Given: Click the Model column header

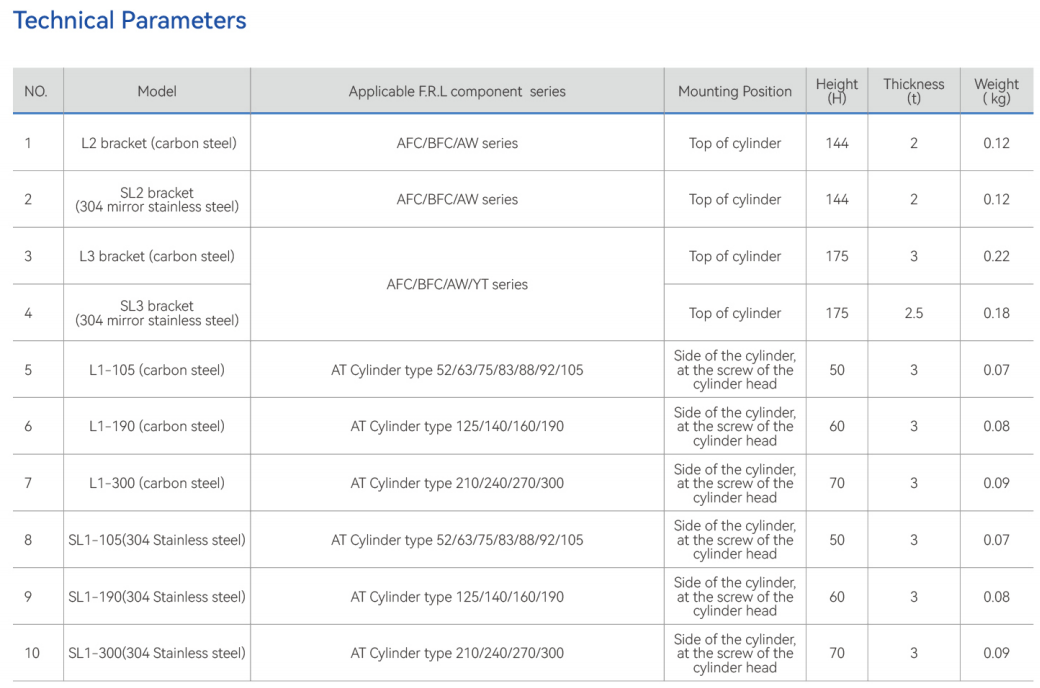Looking at the screenshot, I should 157,92.
